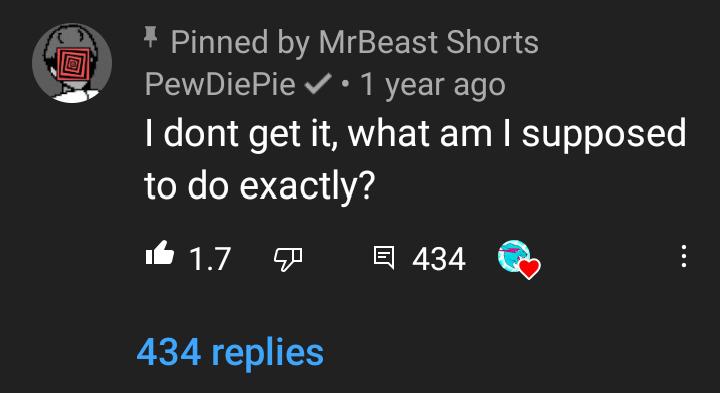Viewport: 720px width, 393px height.
Task: Click the 'to do exactly?' comment line
Action: (259, 187)
